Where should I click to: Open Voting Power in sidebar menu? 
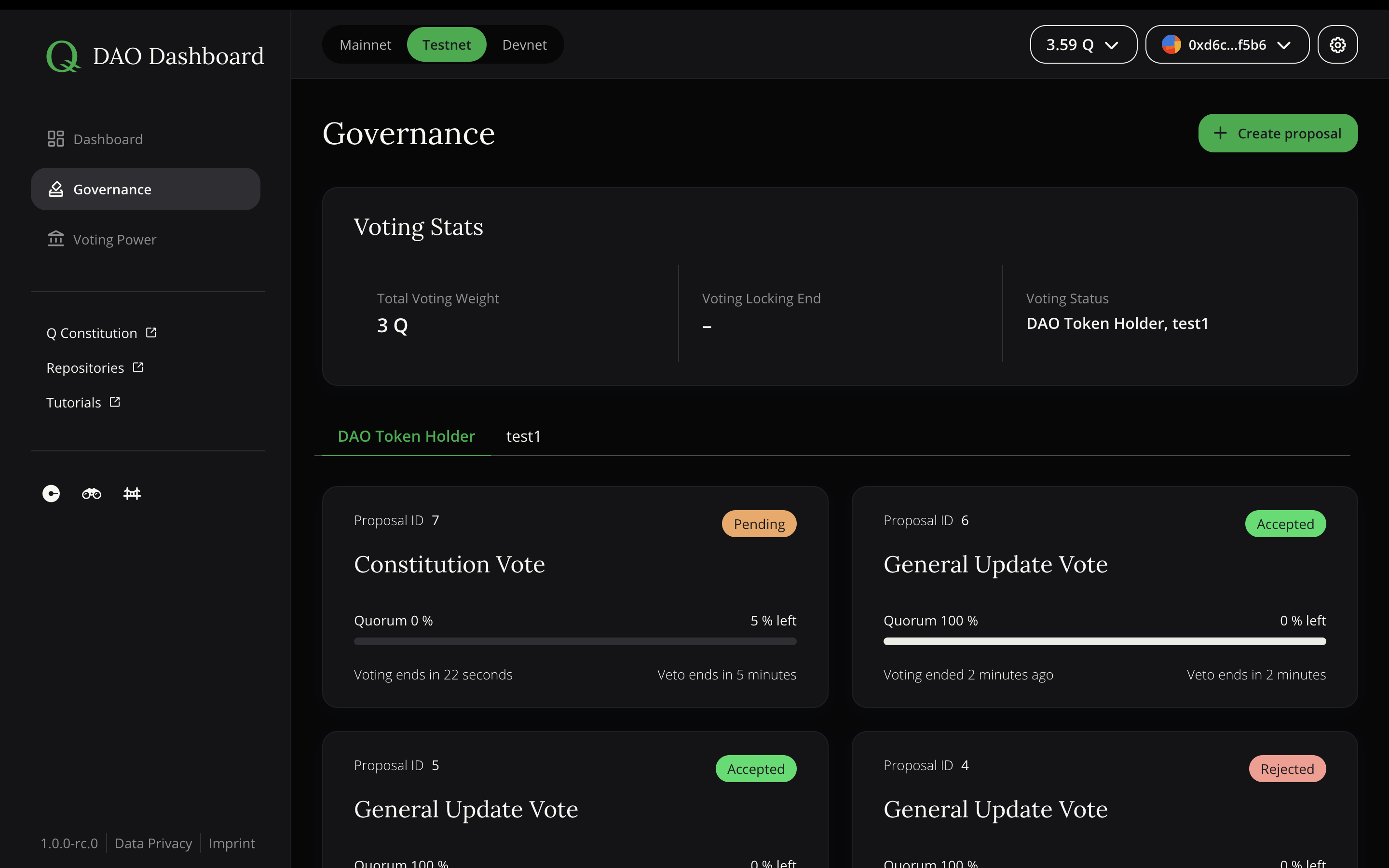pos(114,239)
